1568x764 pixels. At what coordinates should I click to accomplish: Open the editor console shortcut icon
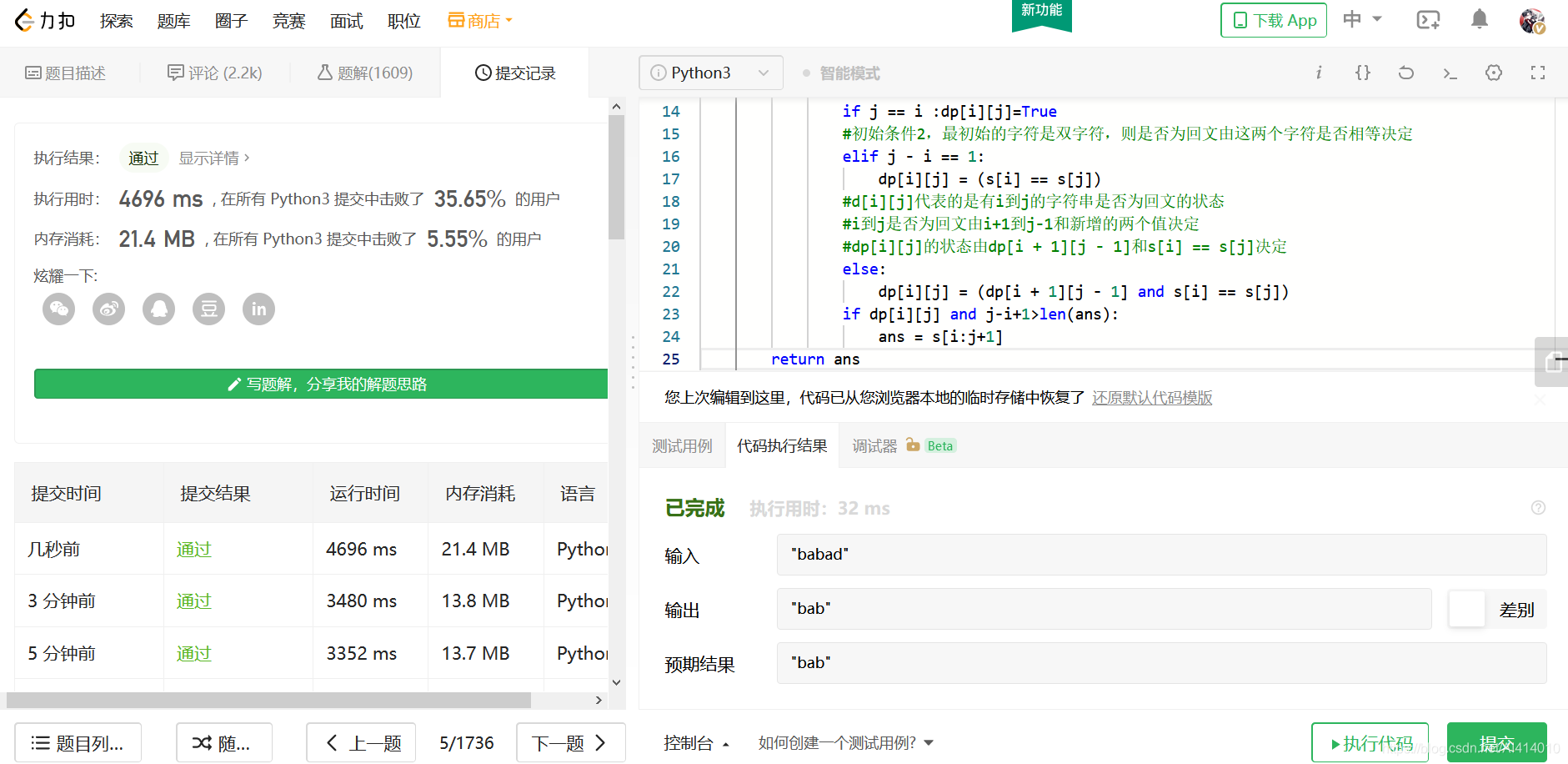point(1450,73)
